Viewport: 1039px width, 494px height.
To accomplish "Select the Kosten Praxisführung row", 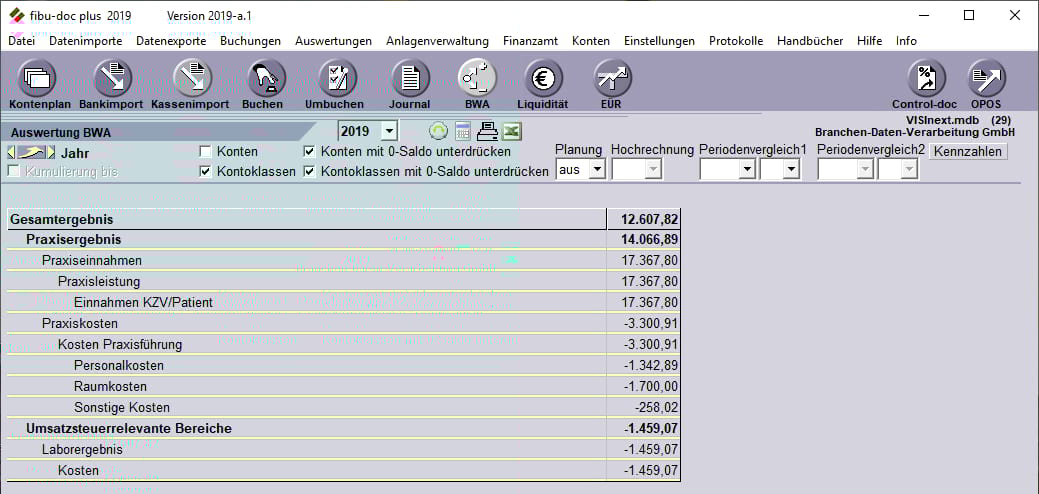I will (343, 344).
